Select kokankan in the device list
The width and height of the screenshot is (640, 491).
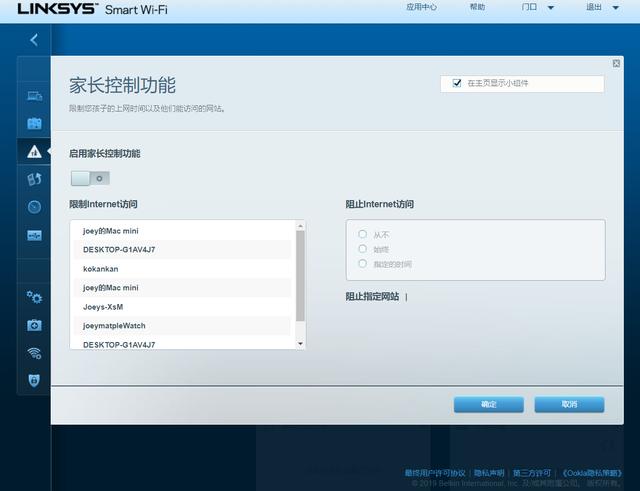[x=101, y=268]
